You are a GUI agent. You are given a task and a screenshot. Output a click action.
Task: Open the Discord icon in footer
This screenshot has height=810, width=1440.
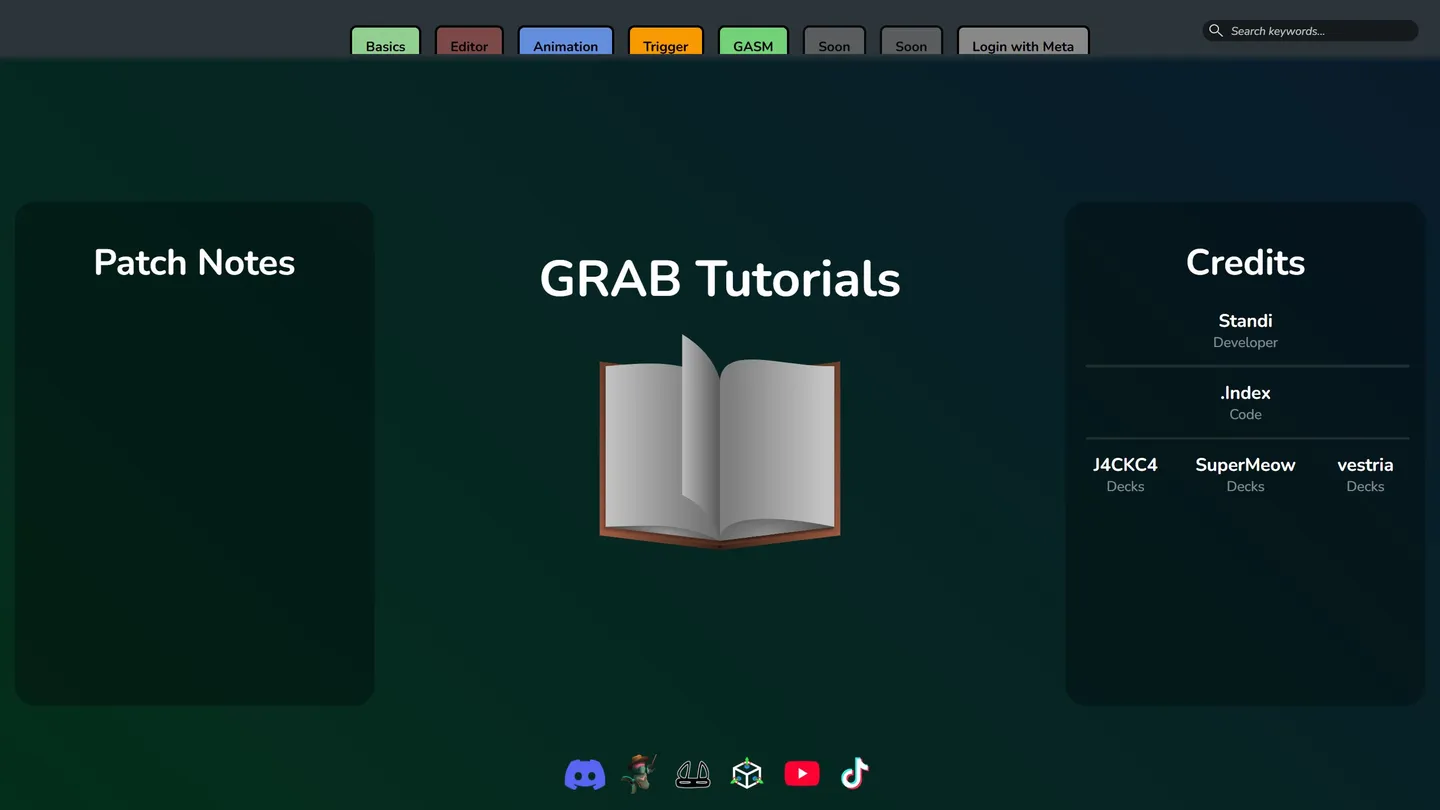pos(584,773)
